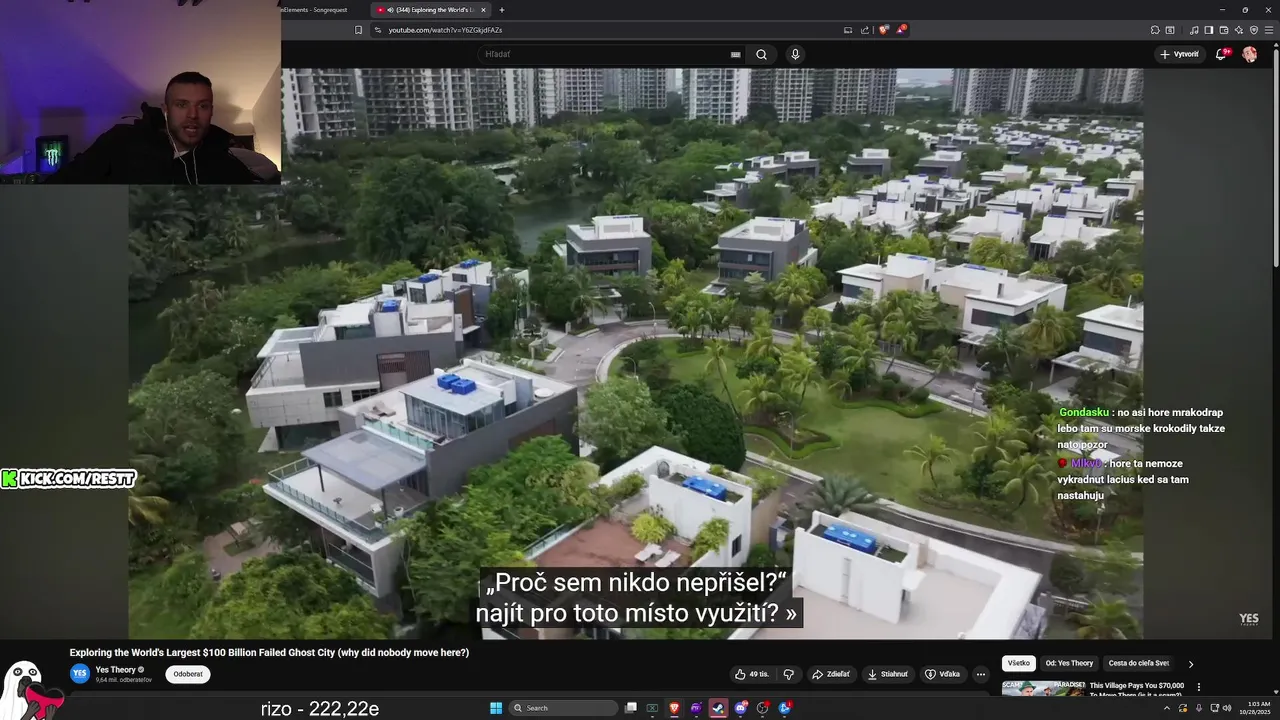
Task: Open browser hamburger menu
Action: 1269,30
